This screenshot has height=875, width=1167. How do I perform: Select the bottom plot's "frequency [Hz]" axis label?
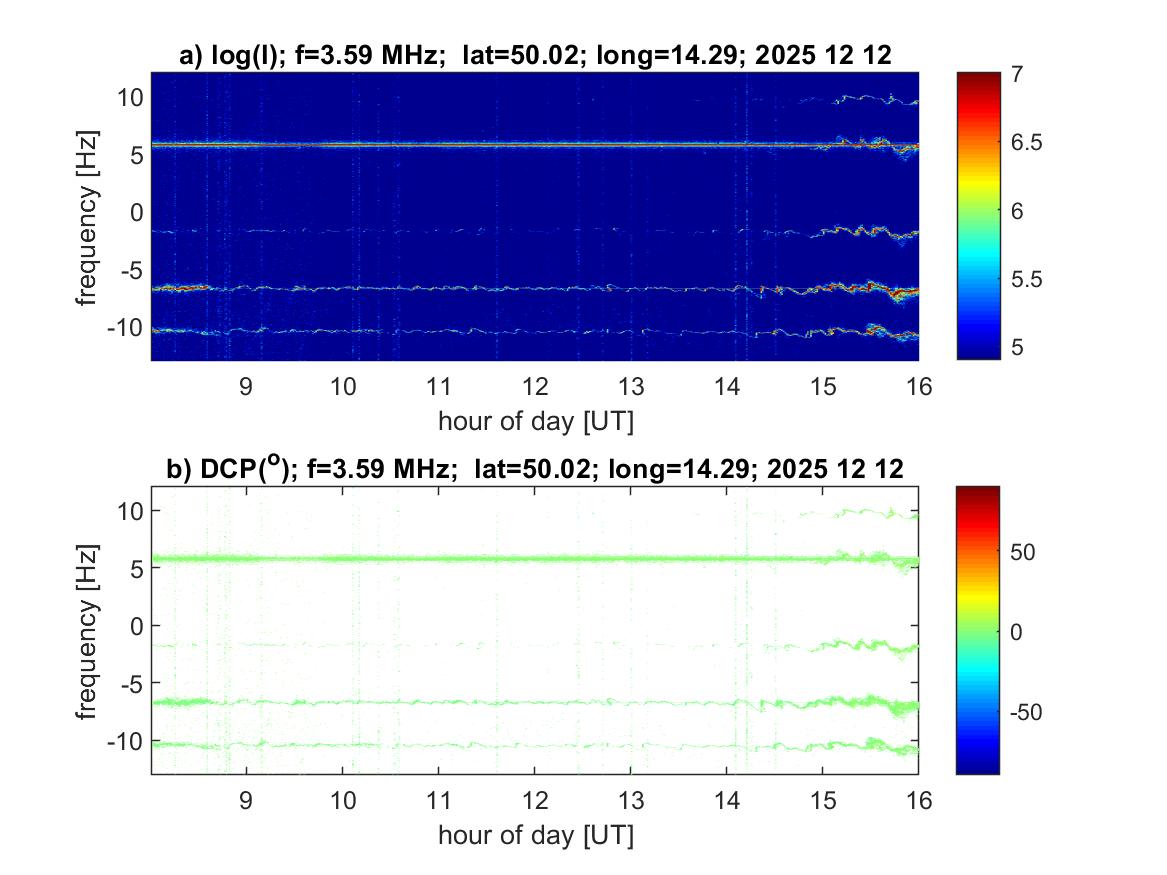89,629
